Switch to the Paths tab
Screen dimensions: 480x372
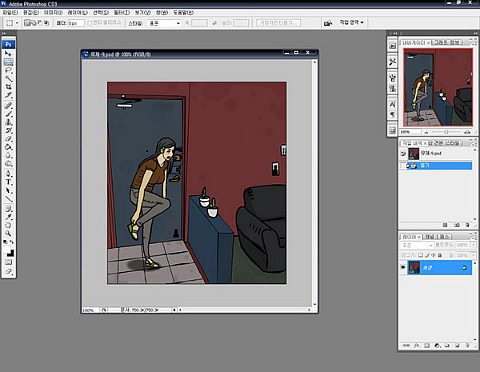(x=444, y=236)
